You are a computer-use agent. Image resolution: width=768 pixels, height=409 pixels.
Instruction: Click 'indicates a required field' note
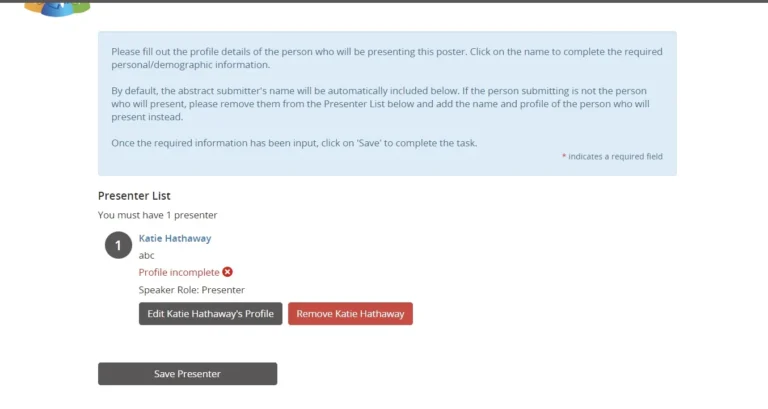click(x=616, y=157)
